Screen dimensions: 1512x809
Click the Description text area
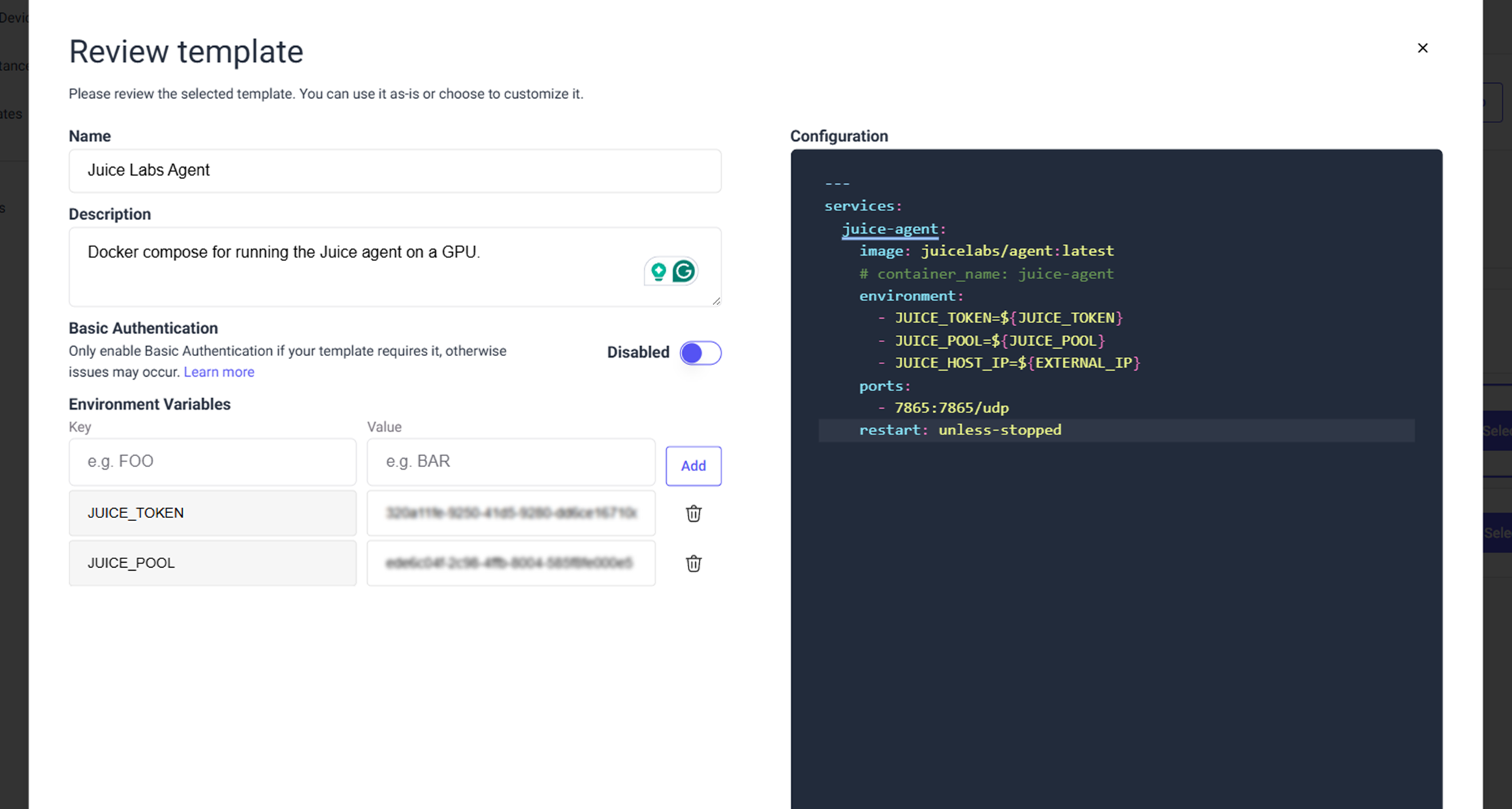[x=352, y=267]
